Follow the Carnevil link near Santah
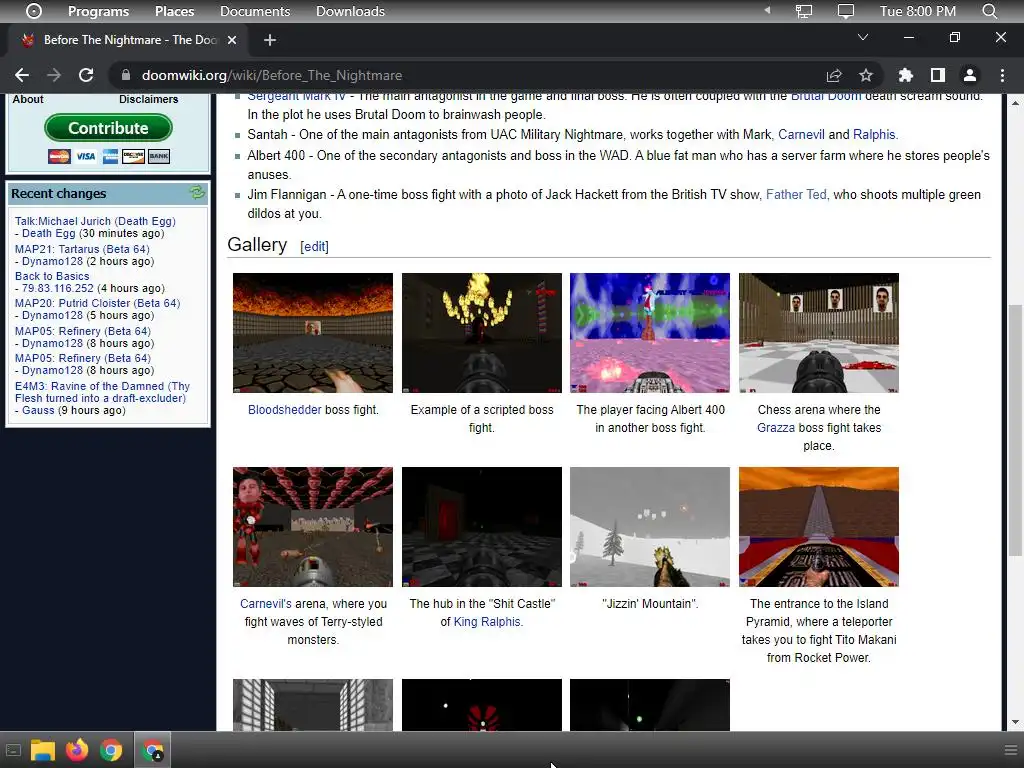Image resolution: width=1024 pixels, height=768 pixels. point(801,135)
